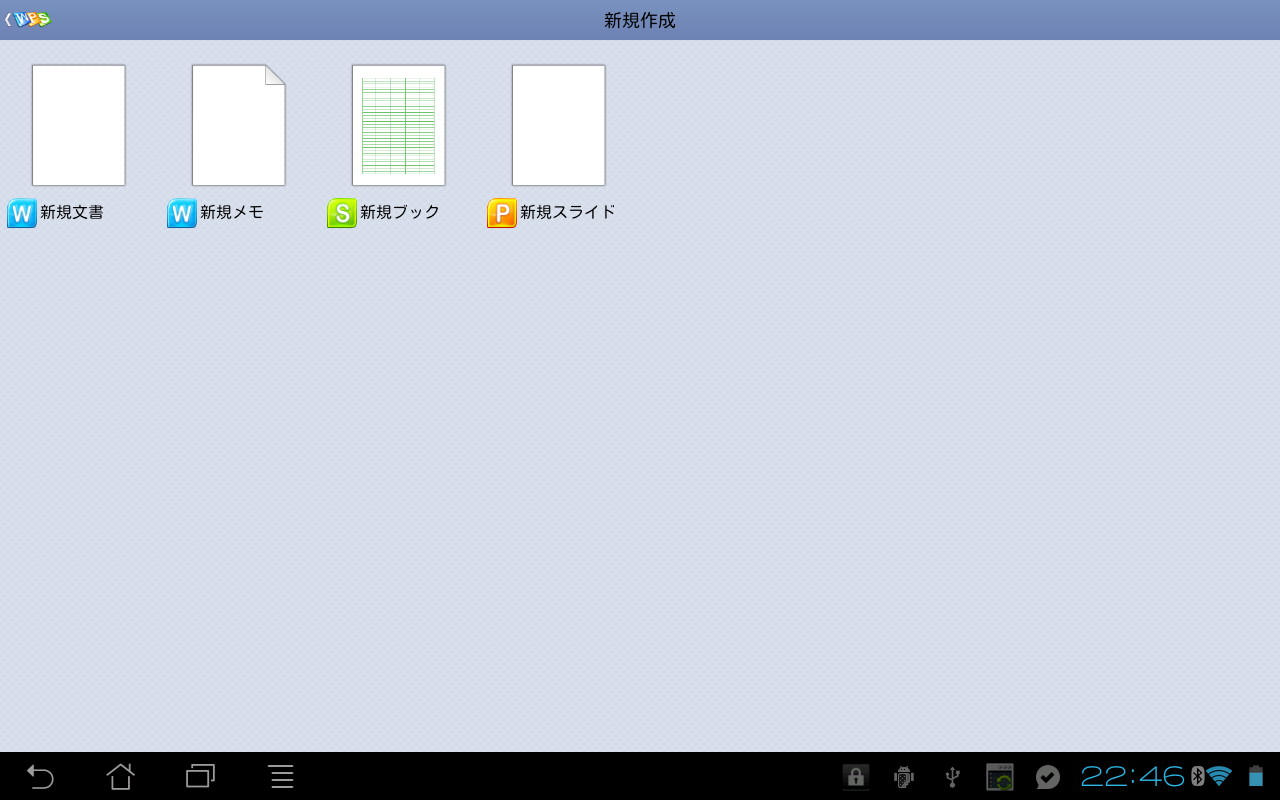Tap the Android back arrow
Viewport: 1280px width, 800px height.
click(40, 776)
